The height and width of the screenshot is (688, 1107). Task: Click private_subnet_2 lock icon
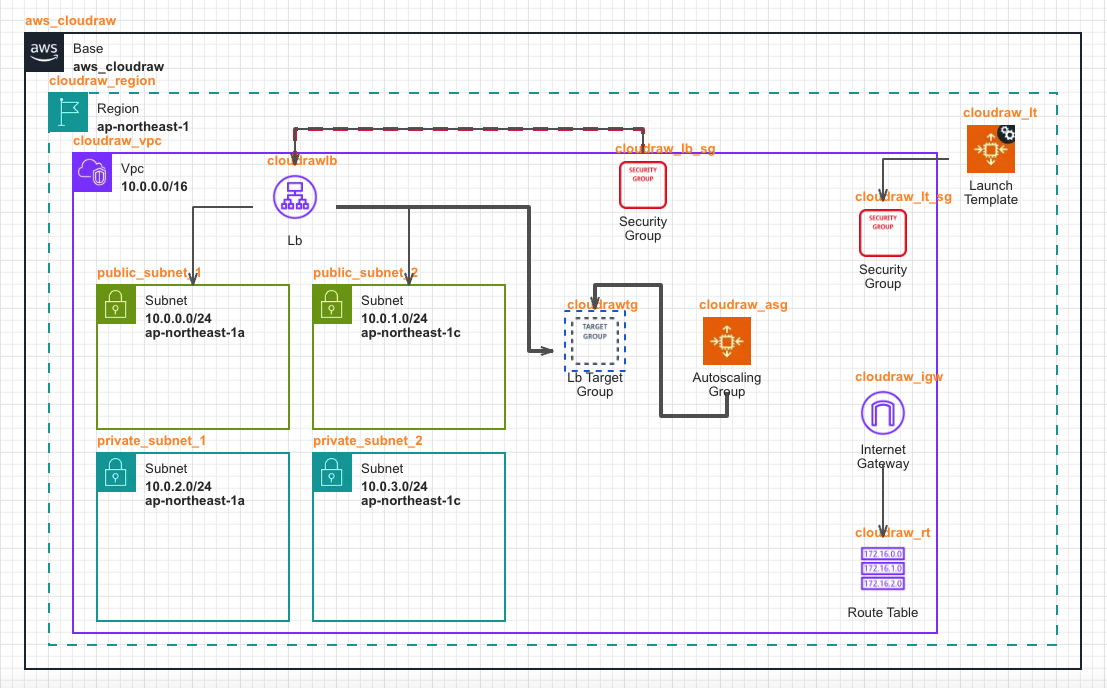[332, 472]
